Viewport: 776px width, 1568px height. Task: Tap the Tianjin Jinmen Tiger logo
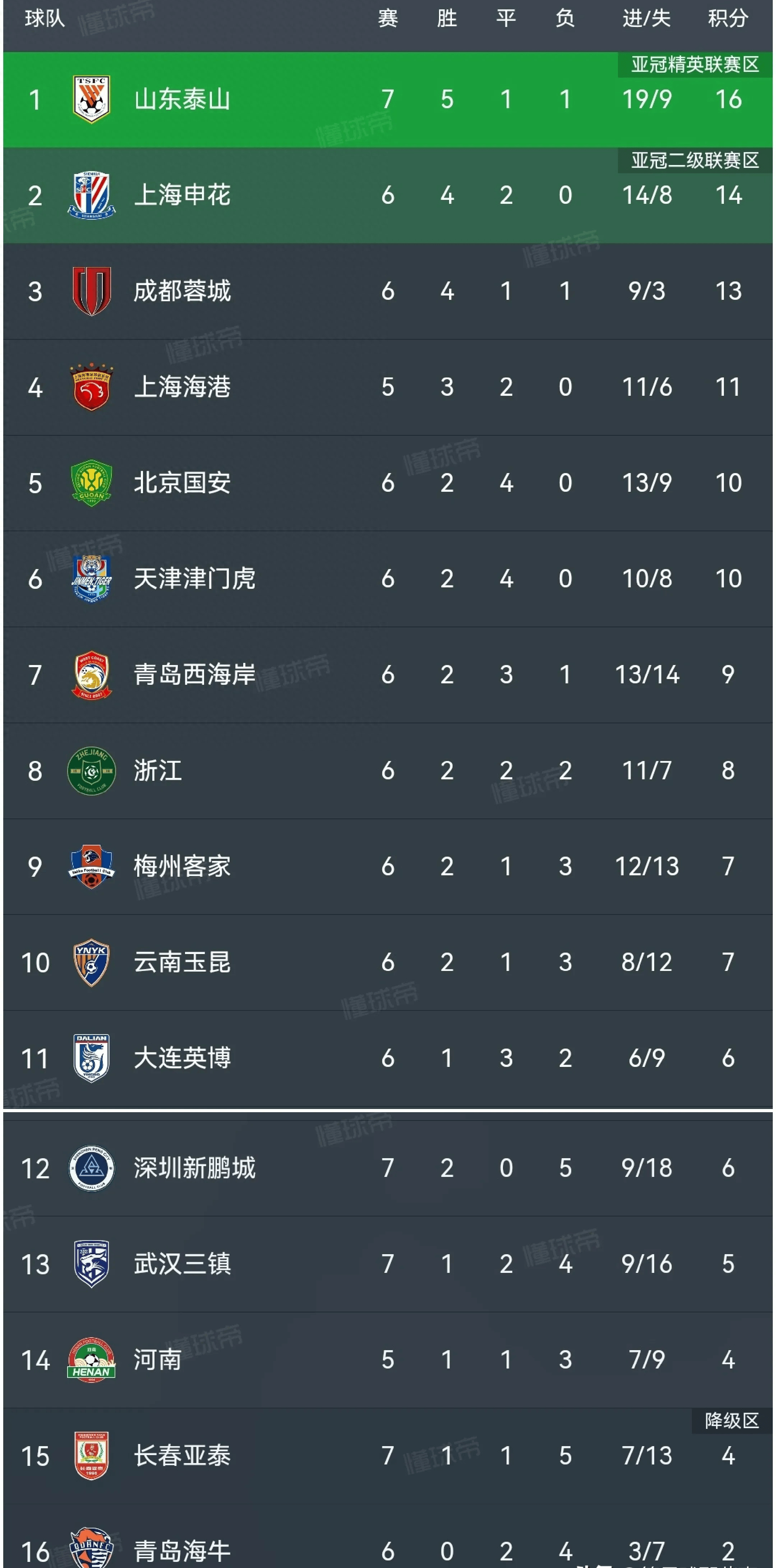coord(91,578)
